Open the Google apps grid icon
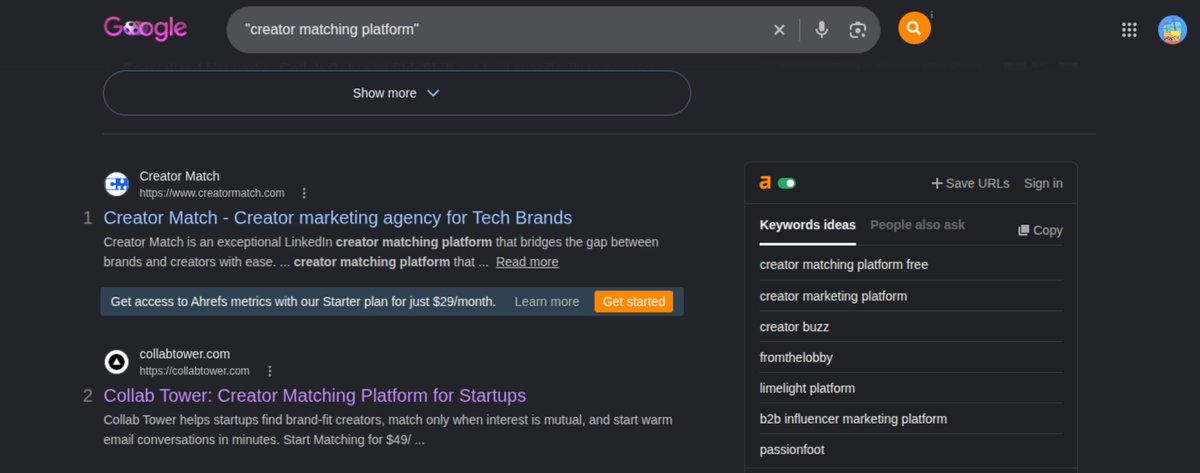The image size is (1200, 473). [x=1129, y=30]
